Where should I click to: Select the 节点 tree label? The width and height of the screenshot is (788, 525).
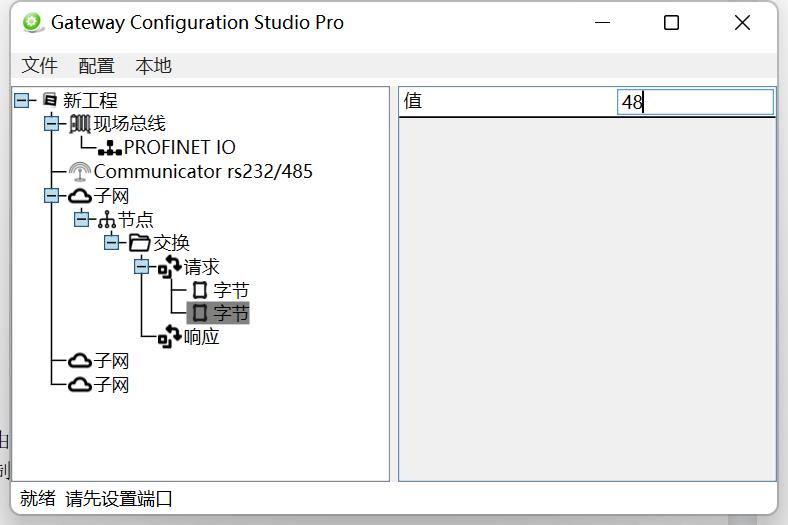135,220
